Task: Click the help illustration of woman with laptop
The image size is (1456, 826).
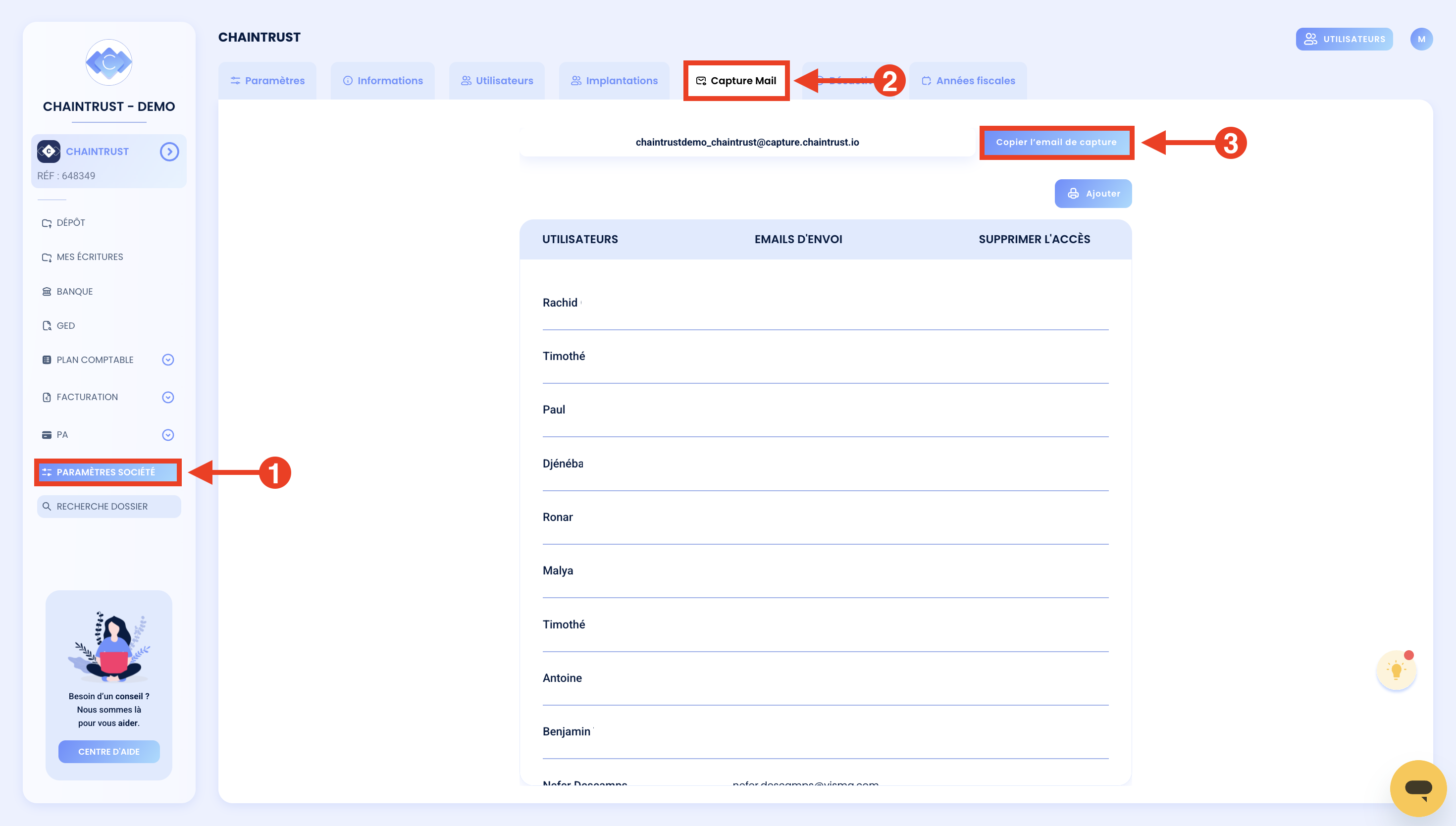Action: (109, 647)
